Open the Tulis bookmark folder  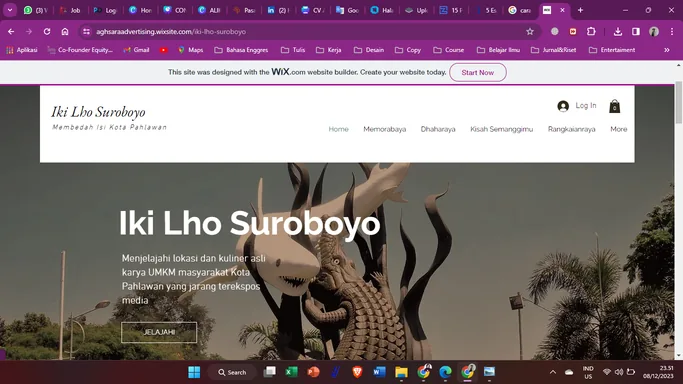point(293,50)
